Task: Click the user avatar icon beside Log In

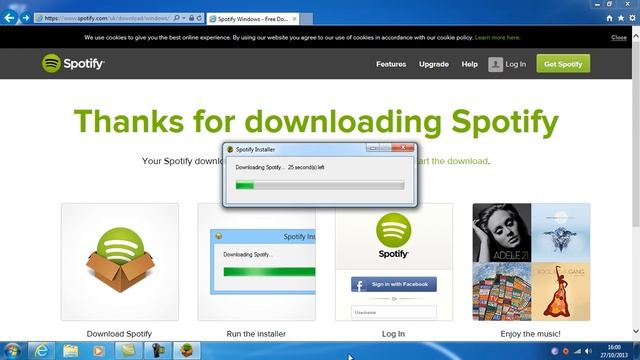Action: (x=495, y=64)
